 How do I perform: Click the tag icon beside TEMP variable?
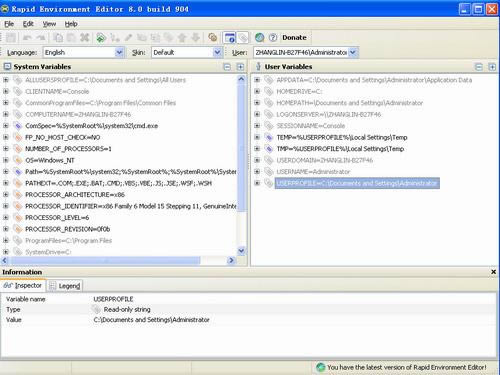pos(269,137)
